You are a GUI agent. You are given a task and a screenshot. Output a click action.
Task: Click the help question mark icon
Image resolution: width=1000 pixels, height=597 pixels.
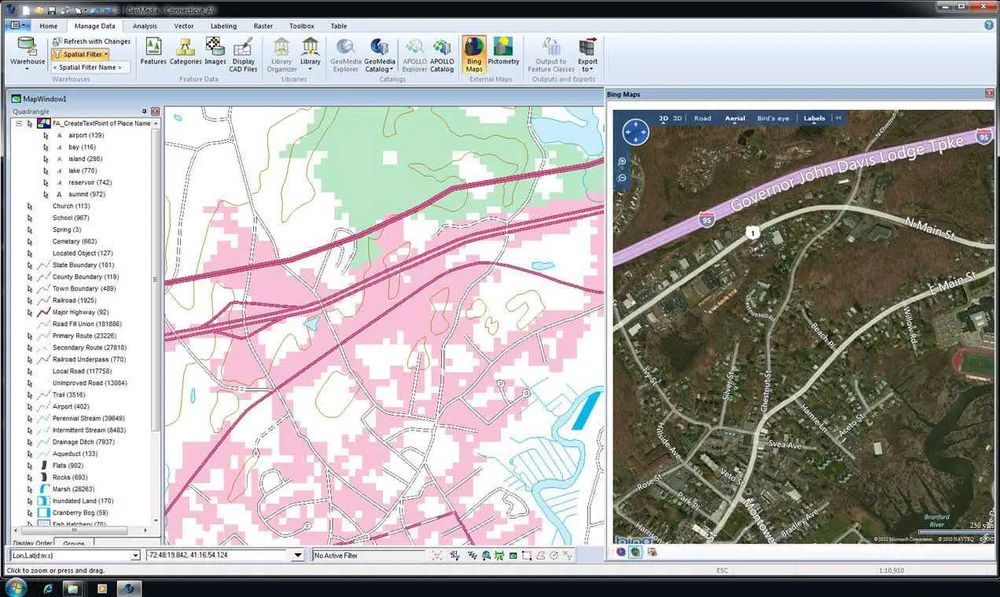pos(989,26)
